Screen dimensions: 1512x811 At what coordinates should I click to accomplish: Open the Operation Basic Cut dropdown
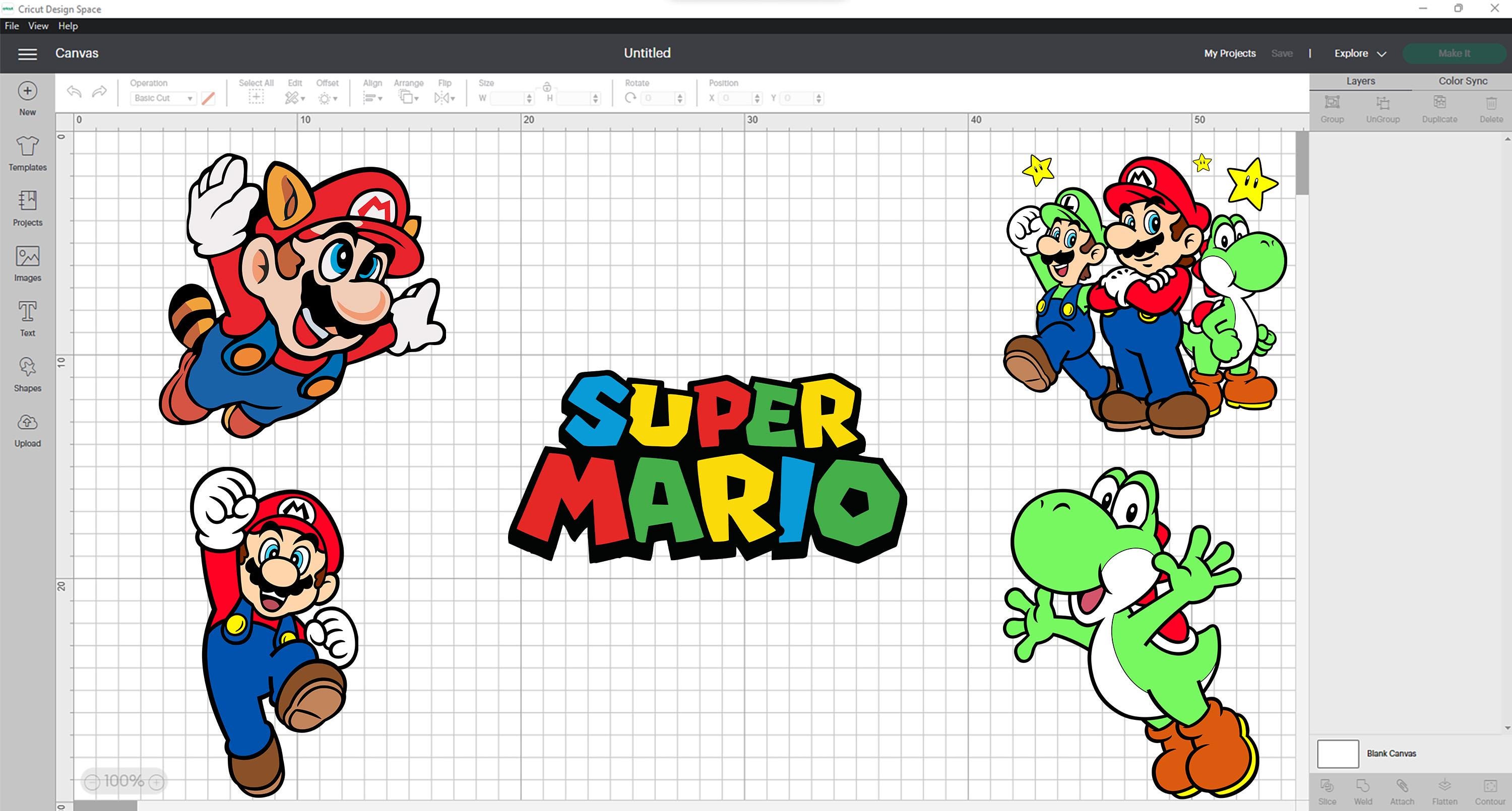coord(163,98)
